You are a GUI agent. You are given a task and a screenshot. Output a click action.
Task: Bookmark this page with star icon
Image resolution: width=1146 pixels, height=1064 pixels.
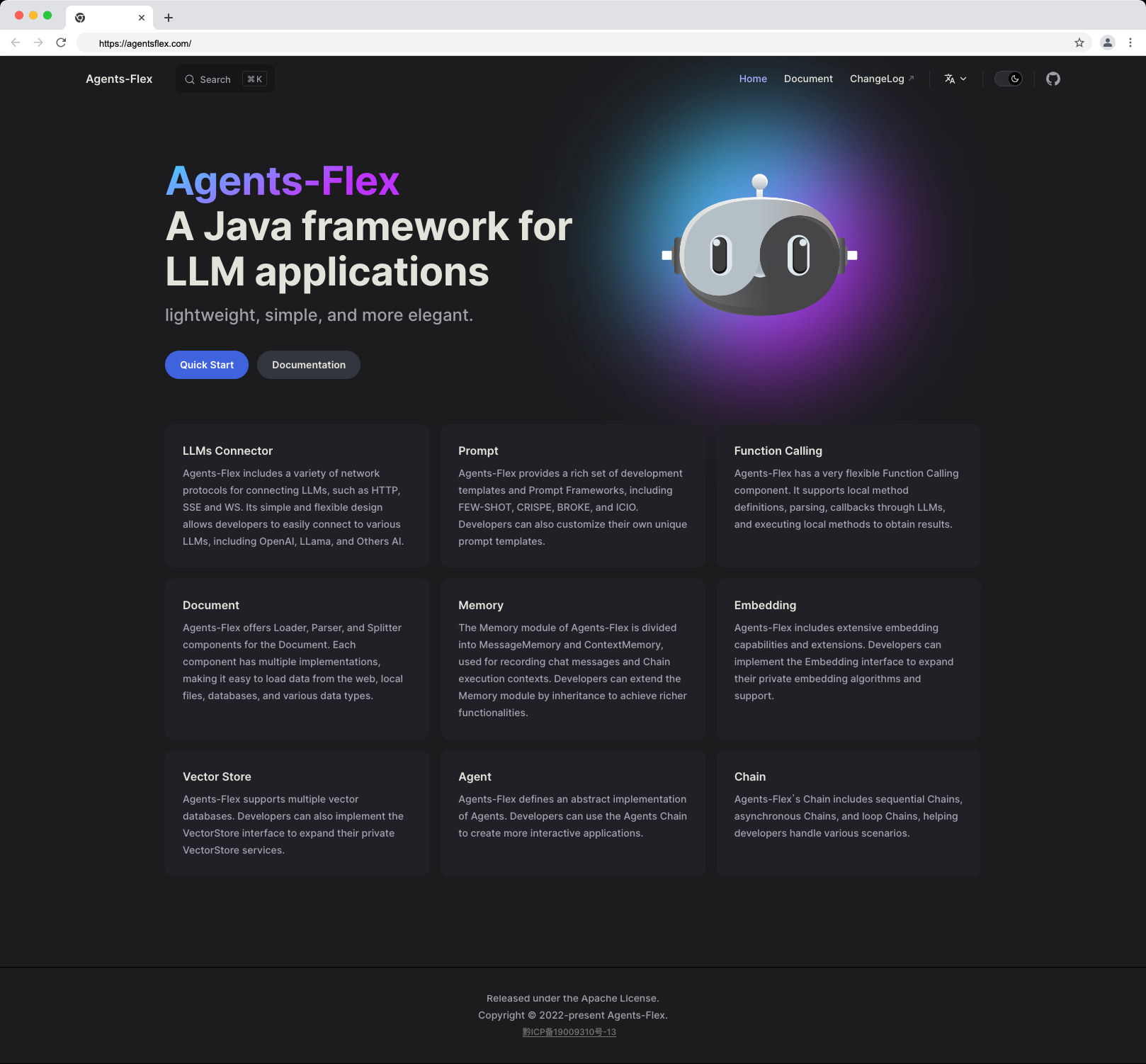coord(1079,43)
